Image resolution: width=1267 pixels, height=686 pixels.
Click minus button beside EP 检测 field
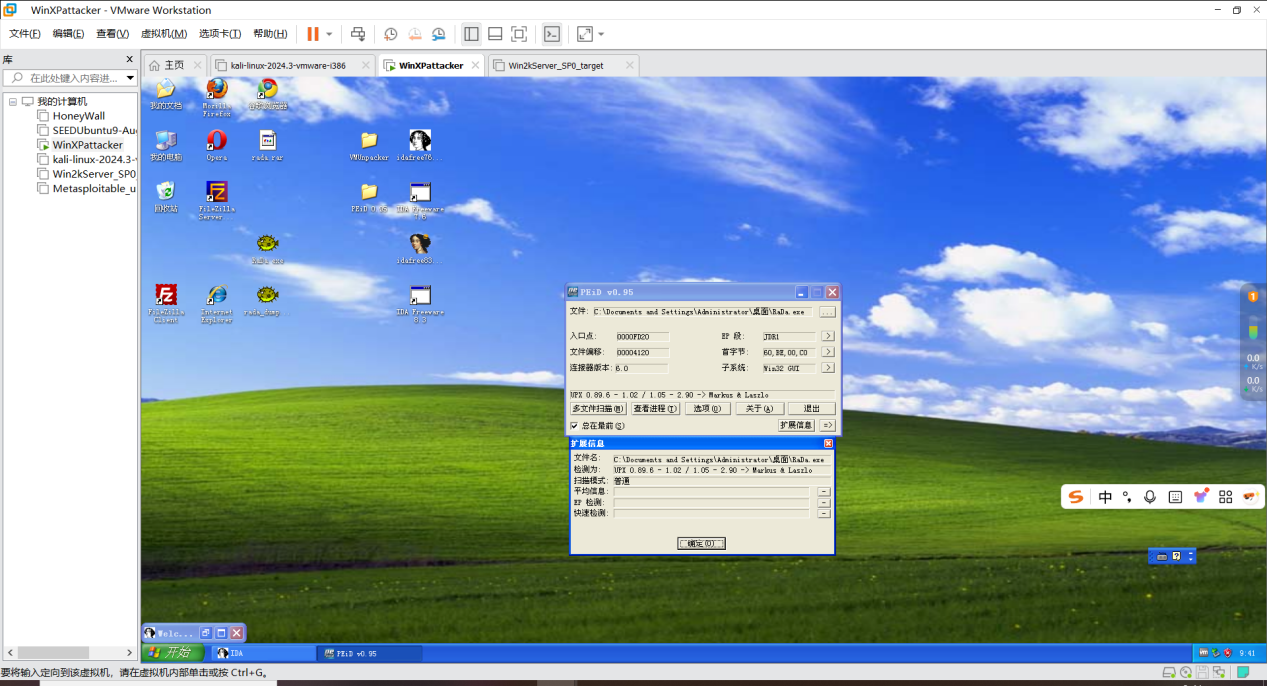(824, 502)
